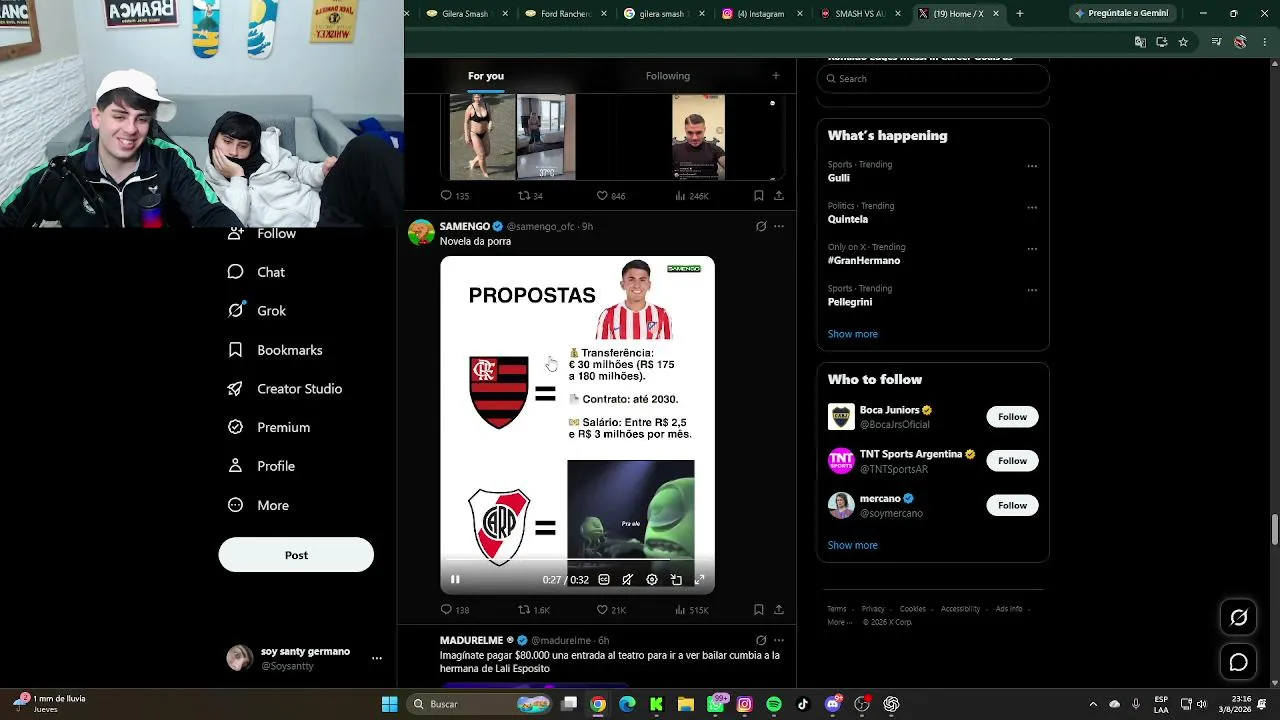This screenshot has height=720, width=1280.
Task: Add a new timeline tab with plus
Action: click(775, 76)
